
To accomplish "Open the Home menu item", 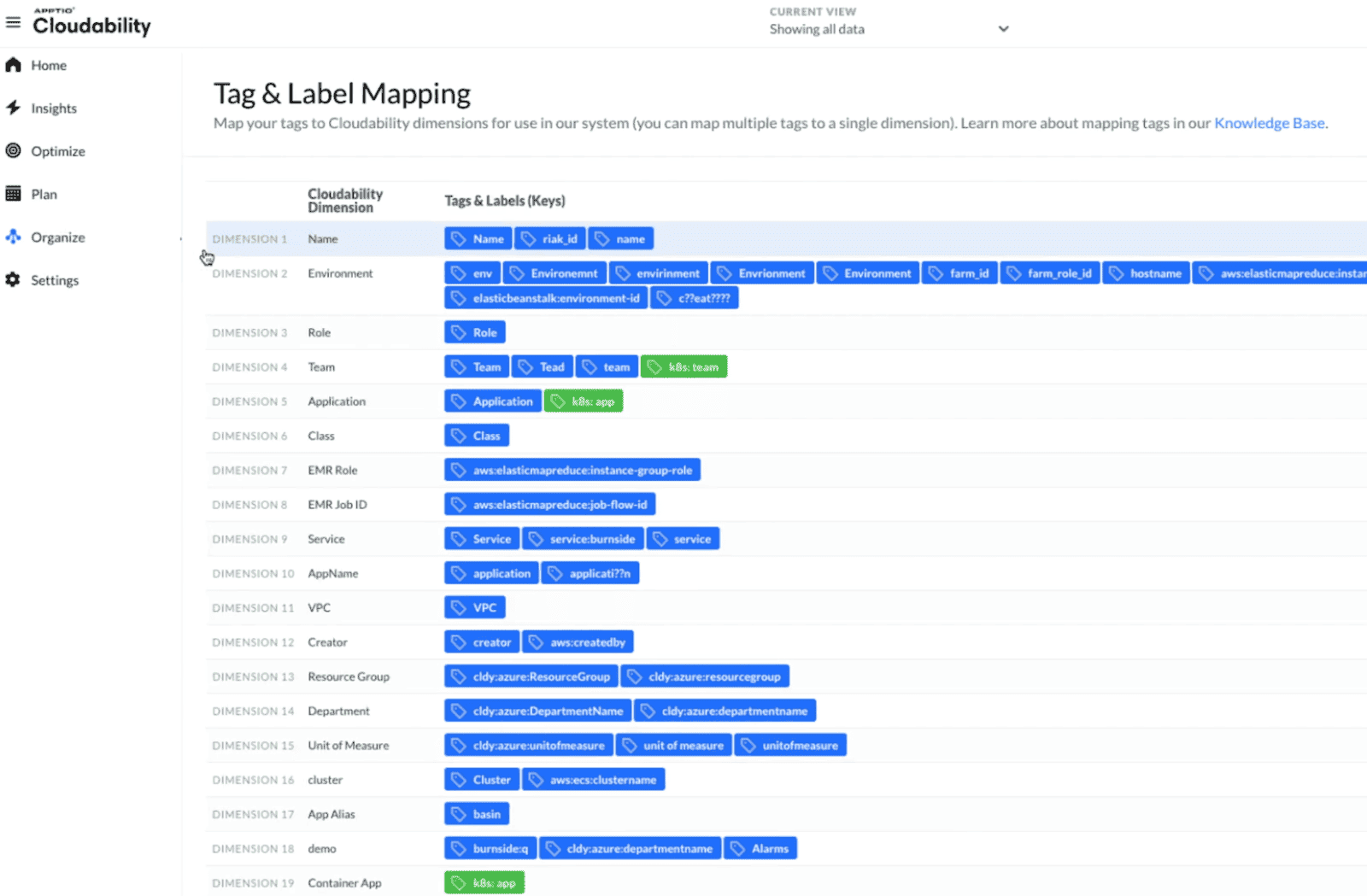I will coord(49,65).
